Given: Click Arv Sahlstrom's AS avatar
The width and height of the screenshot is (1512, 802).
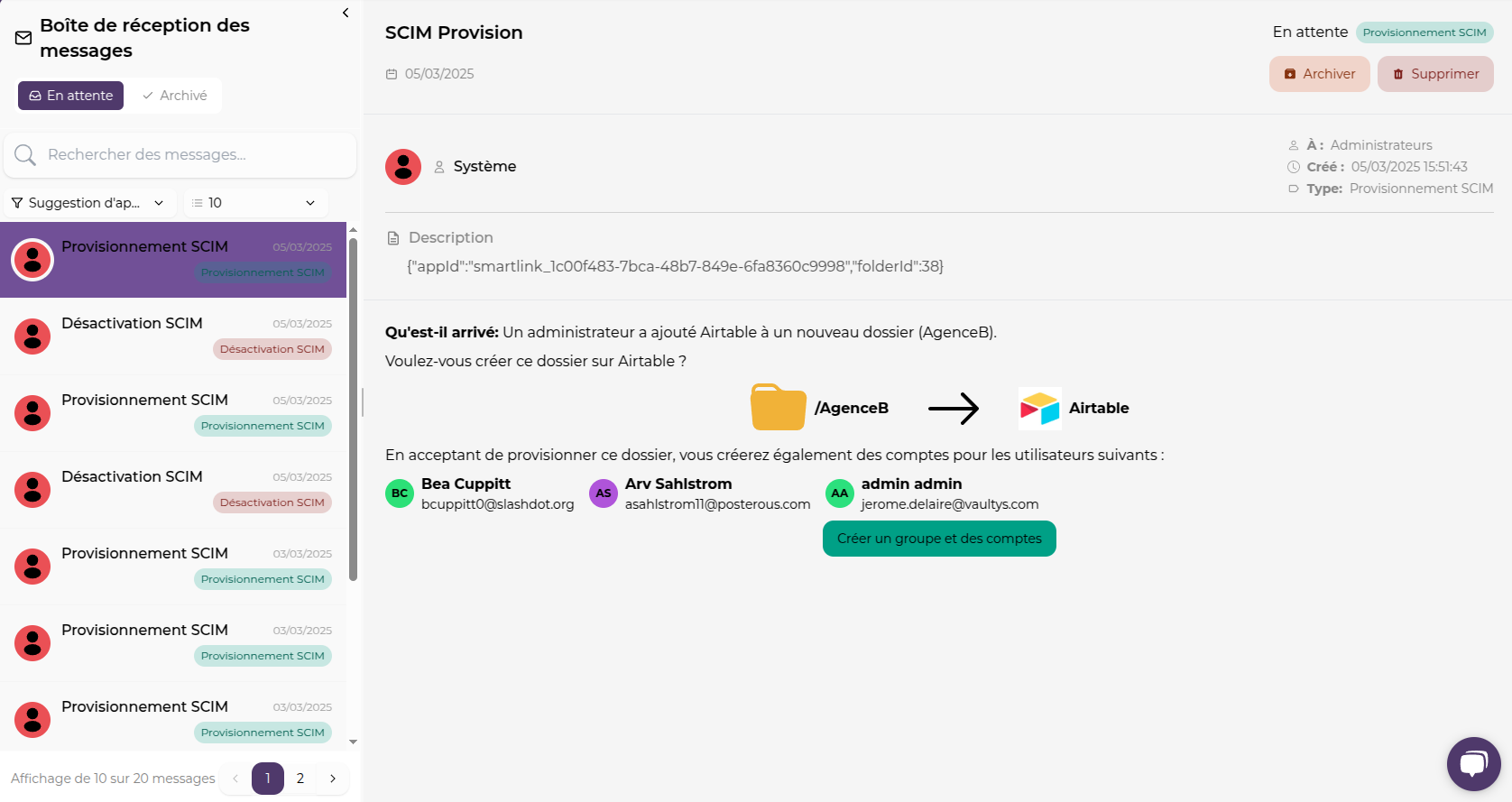Looking at the screenshot, I should point(604,493).
